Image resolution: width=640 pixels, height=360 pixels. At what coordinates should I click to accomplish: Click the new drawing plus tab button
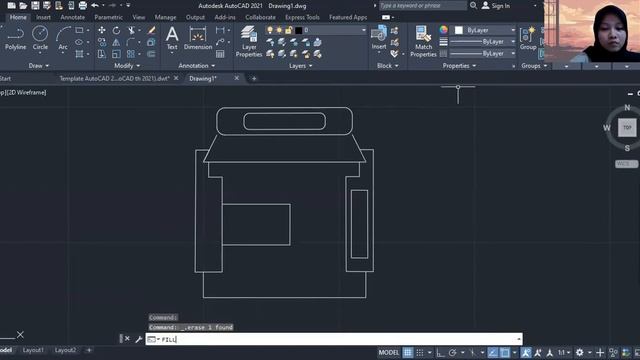click(x=253, y=78)
